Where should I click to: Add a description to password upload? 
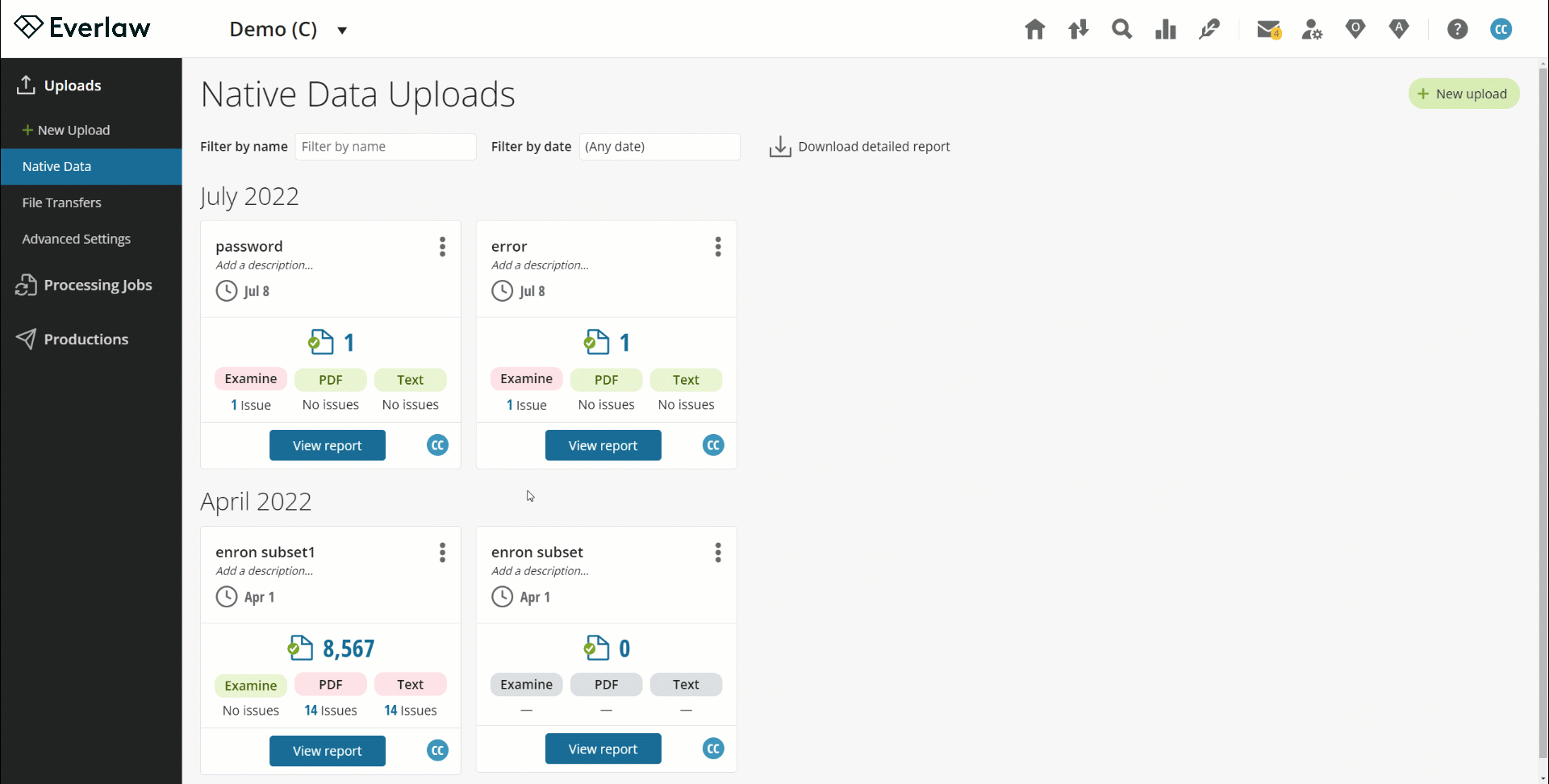[x=265, y=265]
